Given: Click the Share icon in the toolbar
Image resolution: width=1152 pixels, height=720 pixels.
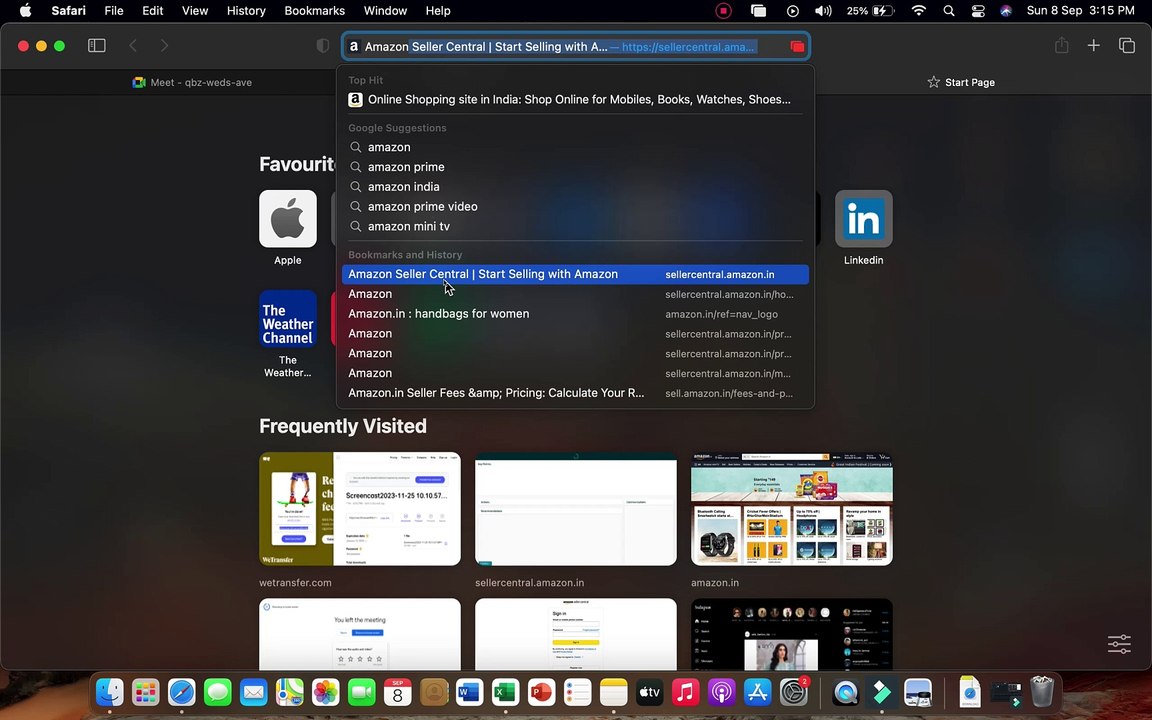Looking at the screenshot, I should [x=1062, y=46].
